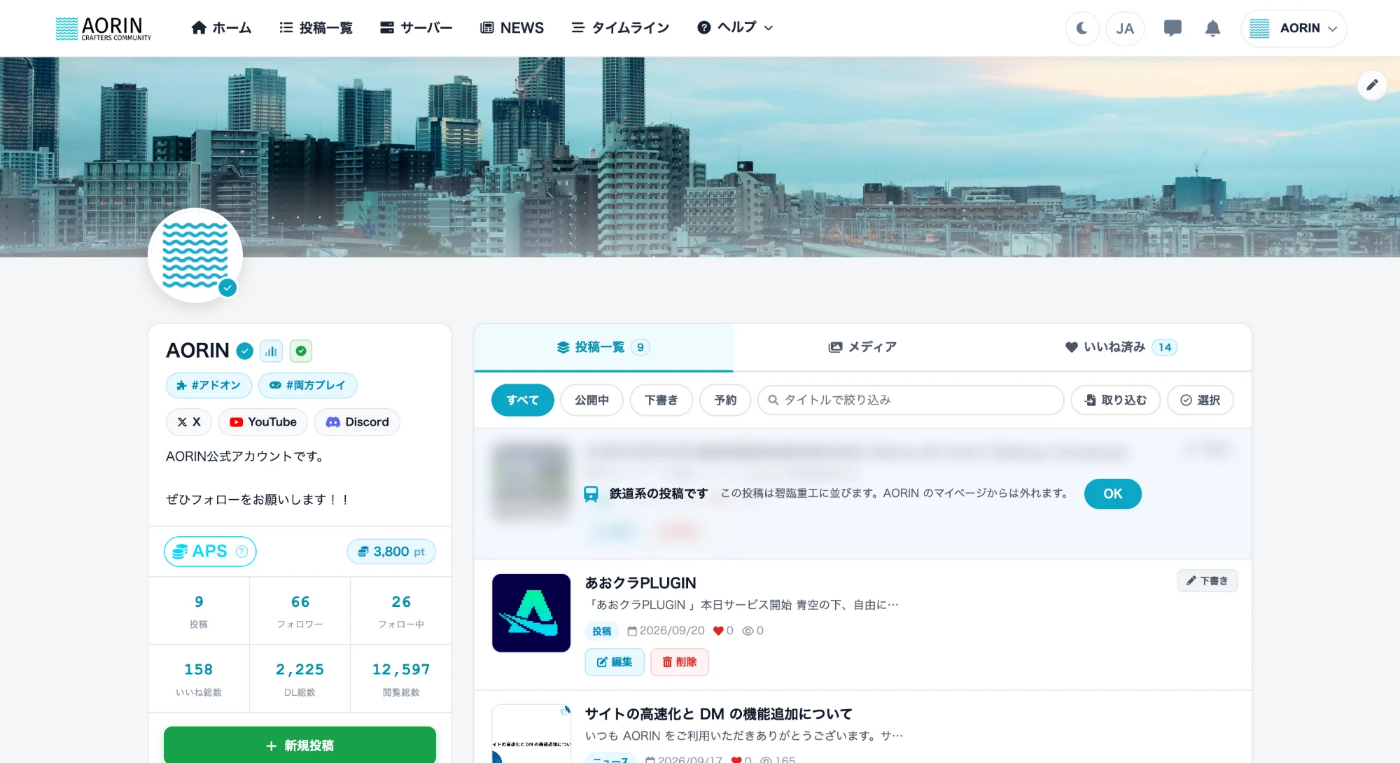Open the APS help question mark
This screenshot has height=763, width=1400.
(241, 552)
